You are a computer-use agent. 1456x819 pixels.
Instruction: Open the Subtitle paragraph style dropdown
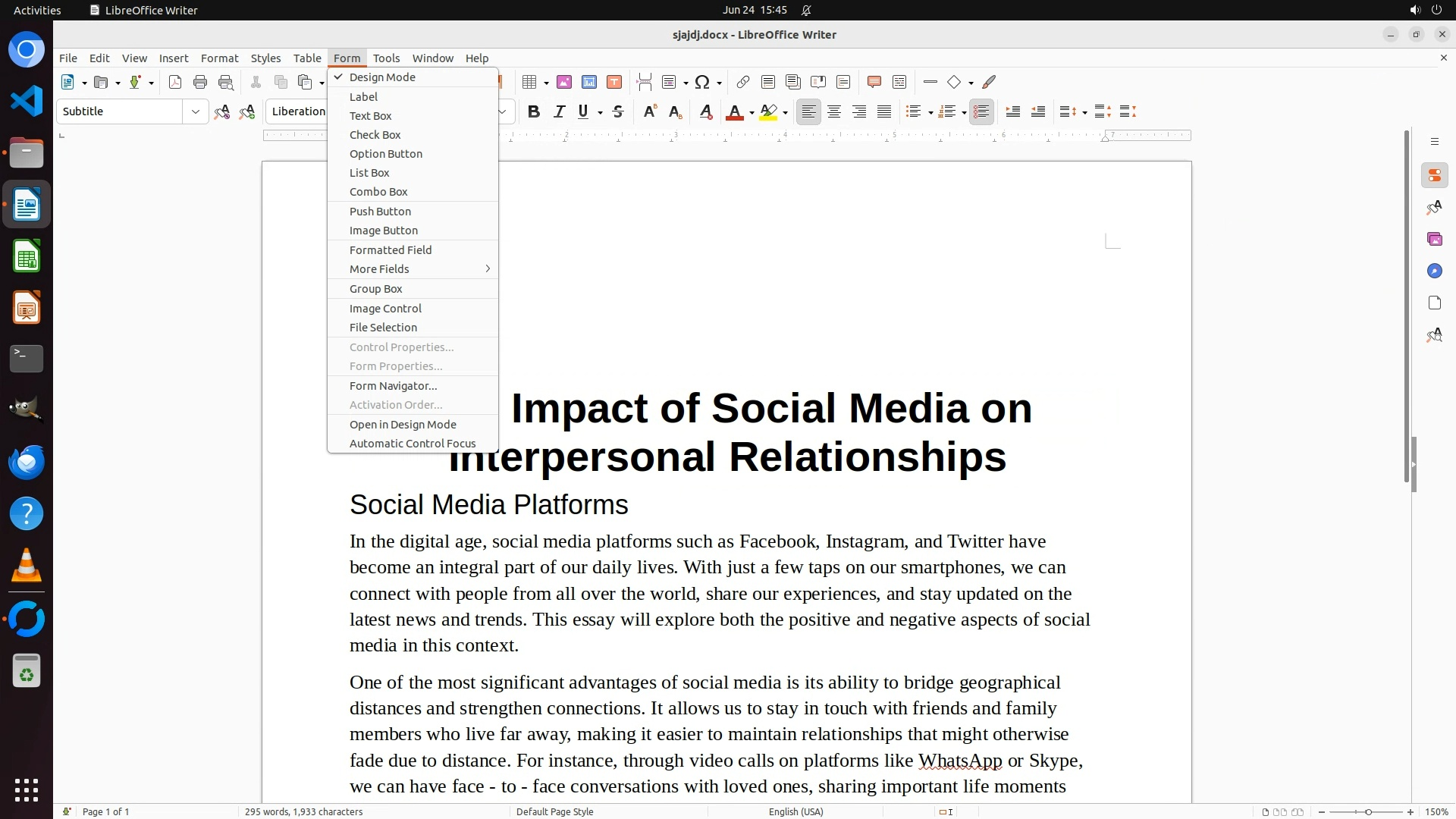(195, 111)
